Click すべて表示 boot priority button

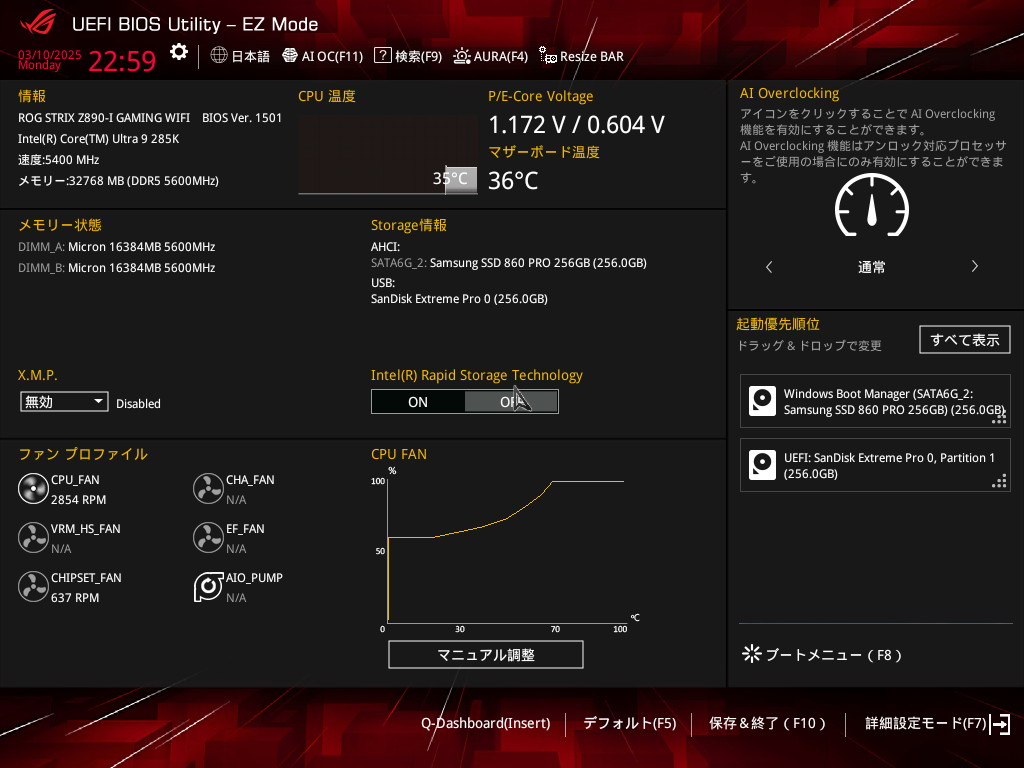965,340
